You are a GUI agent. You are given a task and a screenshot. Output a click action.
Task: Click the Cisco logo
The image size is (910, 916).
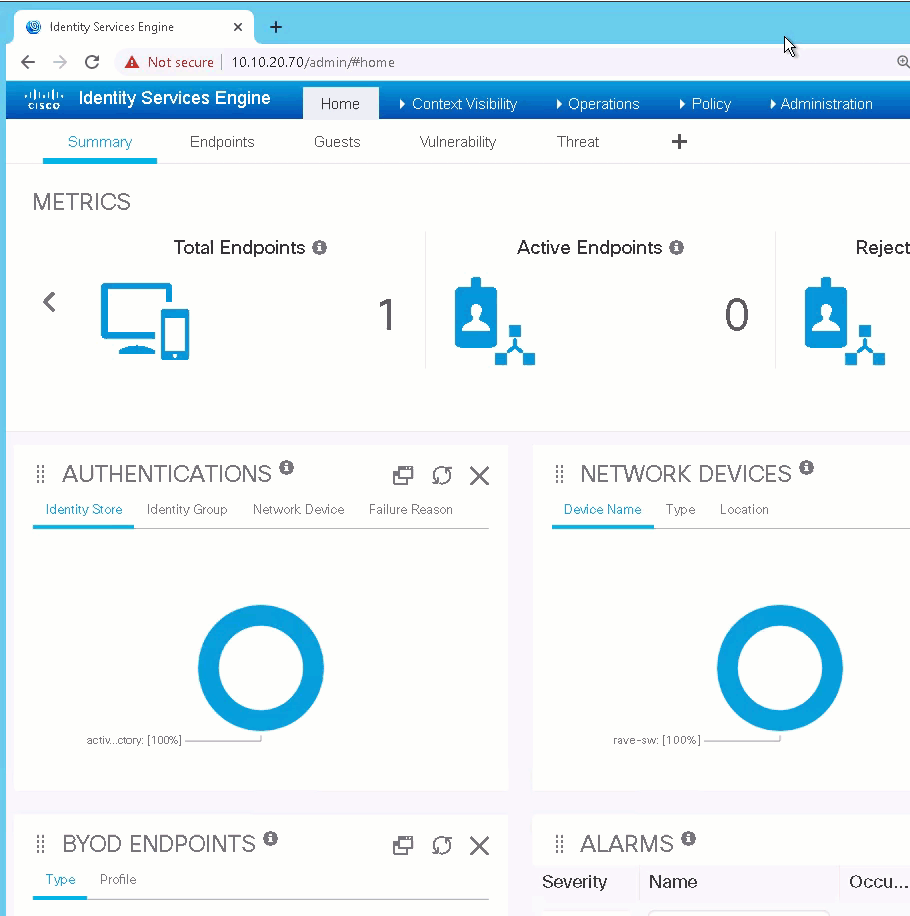tap(44, 99)
